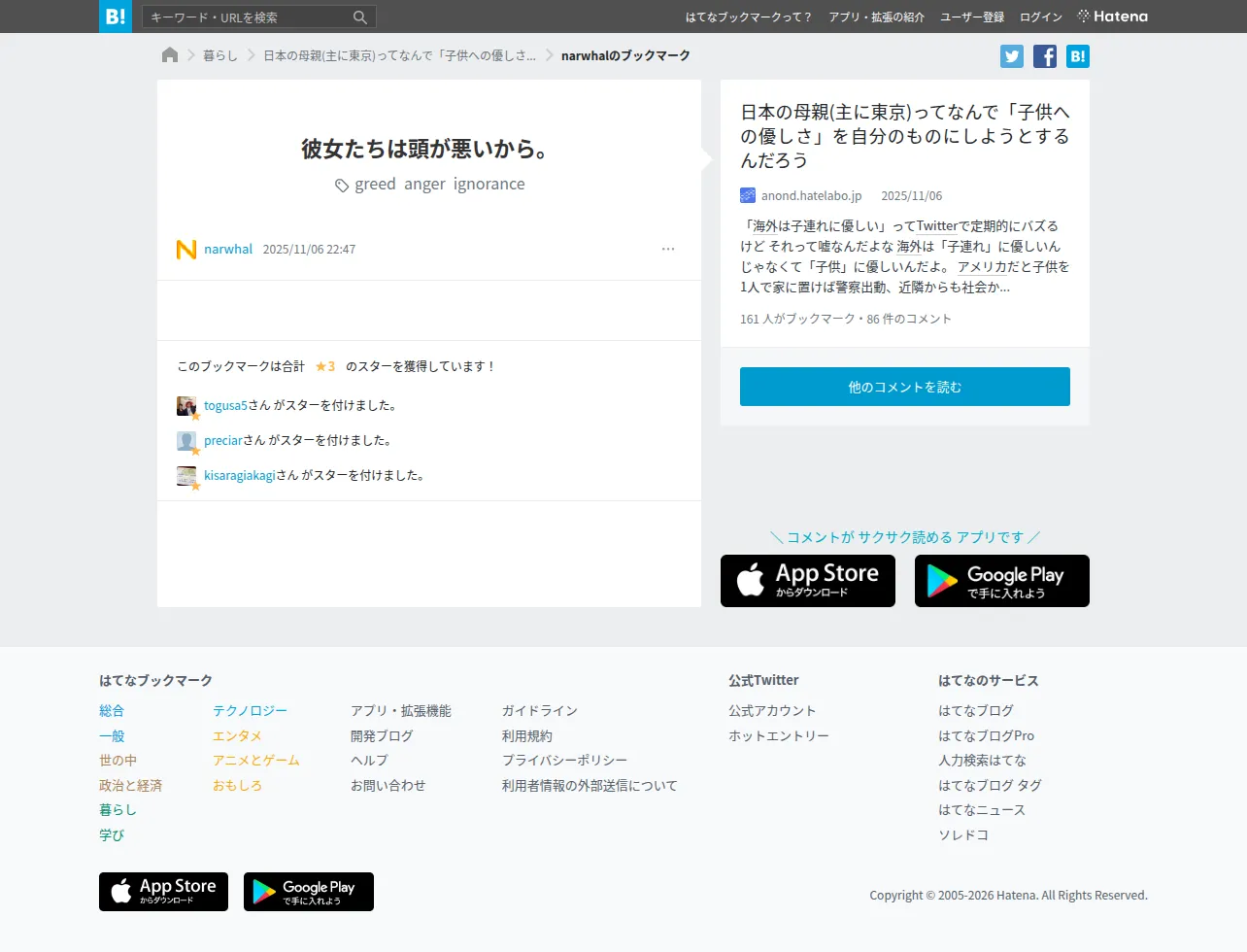This screenshot has height=952, width=1247.
Task: Click the 他のコメントを読む button
Action: click(x=905, y=387)
